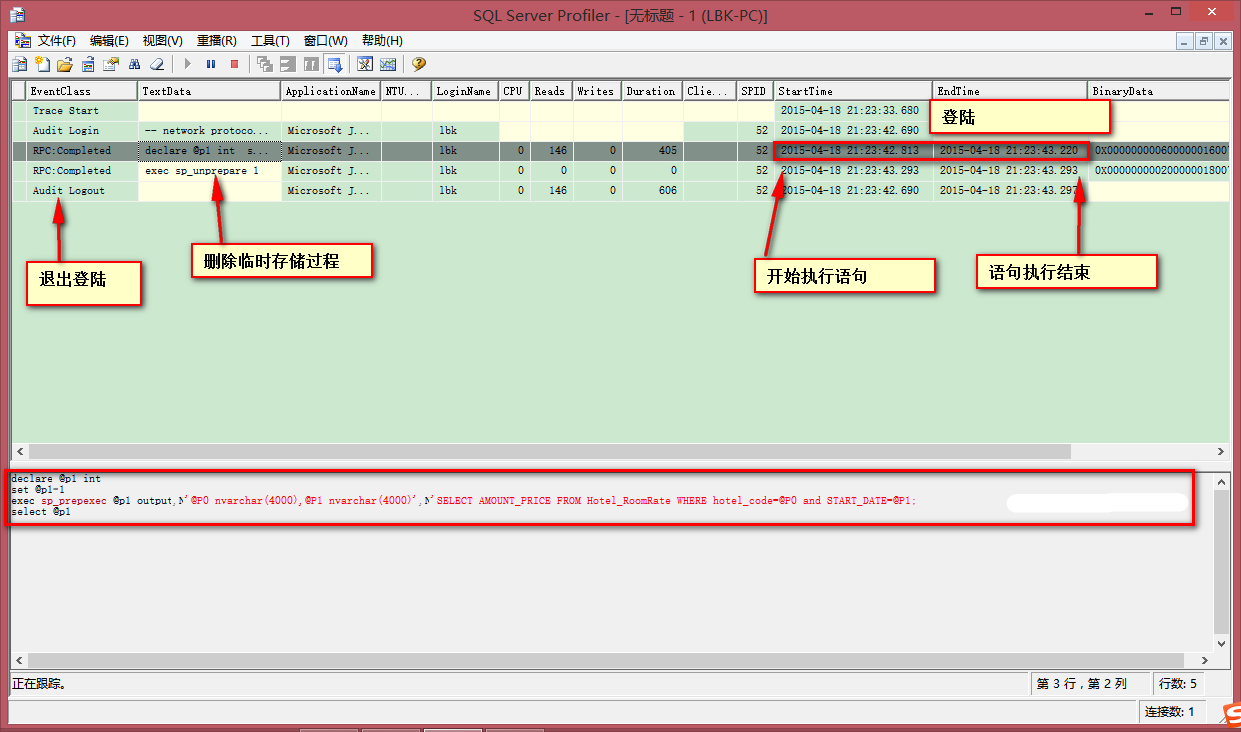Open trace Properties from the toolbar
Viewport: 1241px width, 732px height.
coord(111,65)
